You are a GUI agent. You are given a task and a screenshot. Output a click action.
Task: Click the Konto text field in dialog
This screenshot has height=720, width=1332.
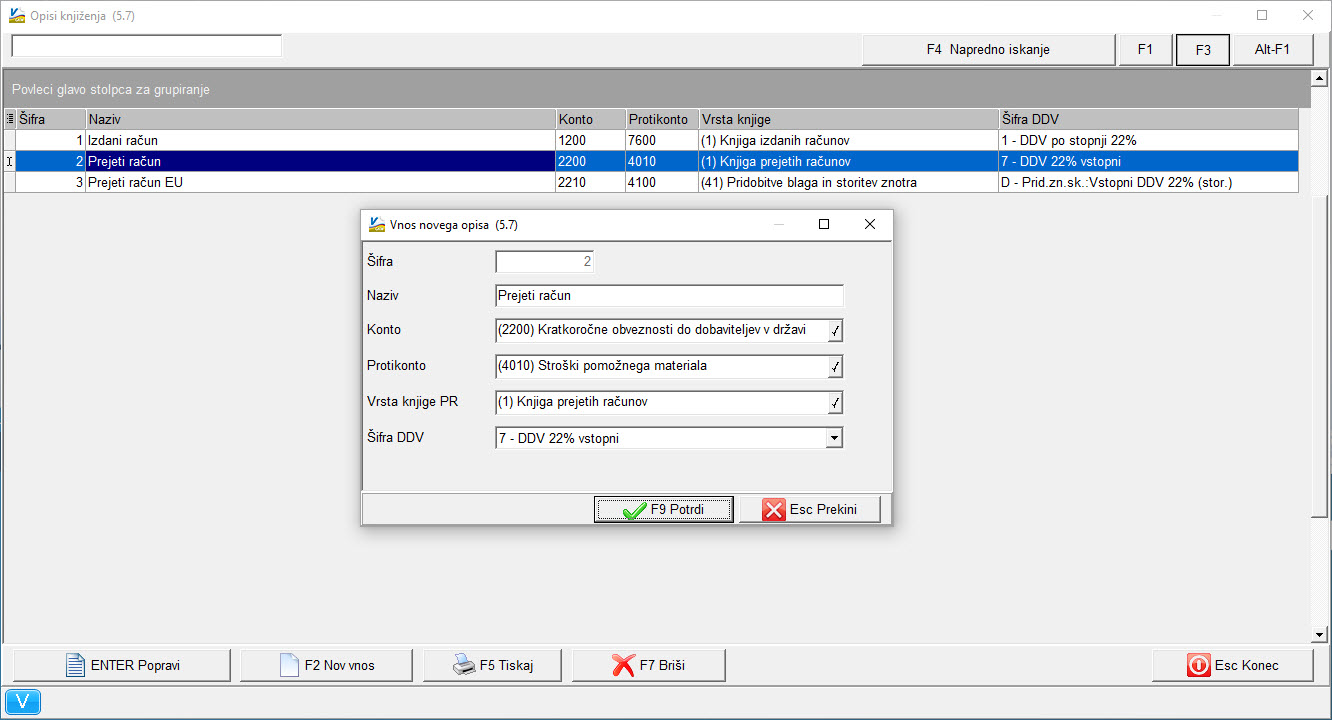click(661, 330)
